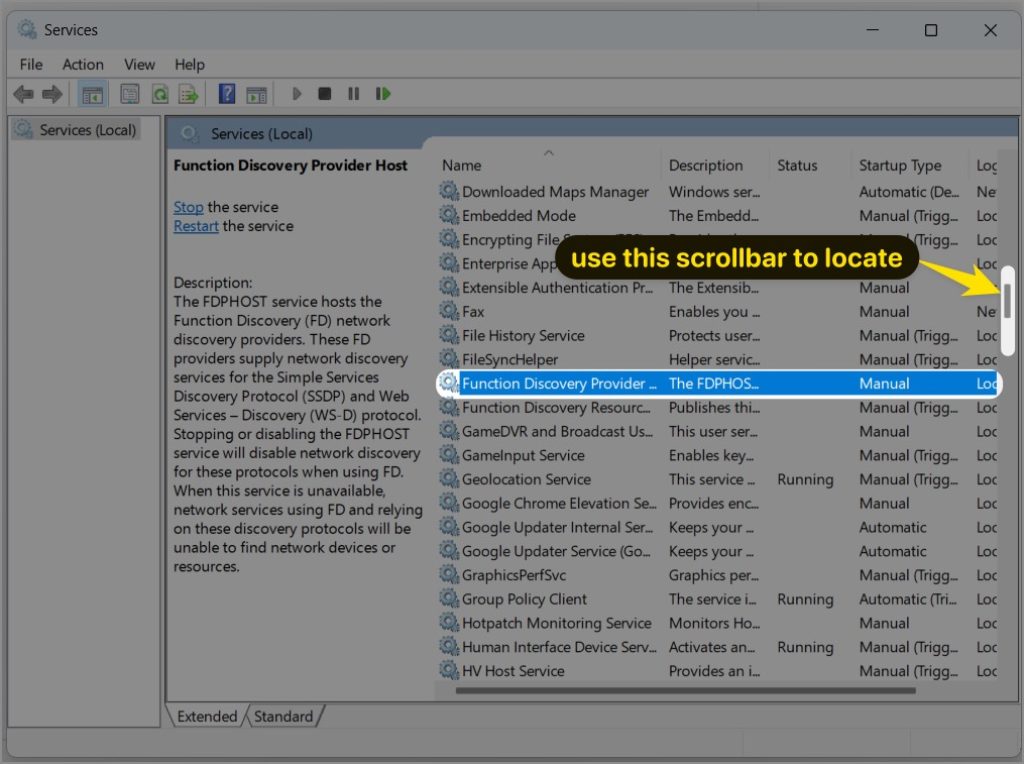Open the File menu
The image size is (1024, 764).
[31, 65]
